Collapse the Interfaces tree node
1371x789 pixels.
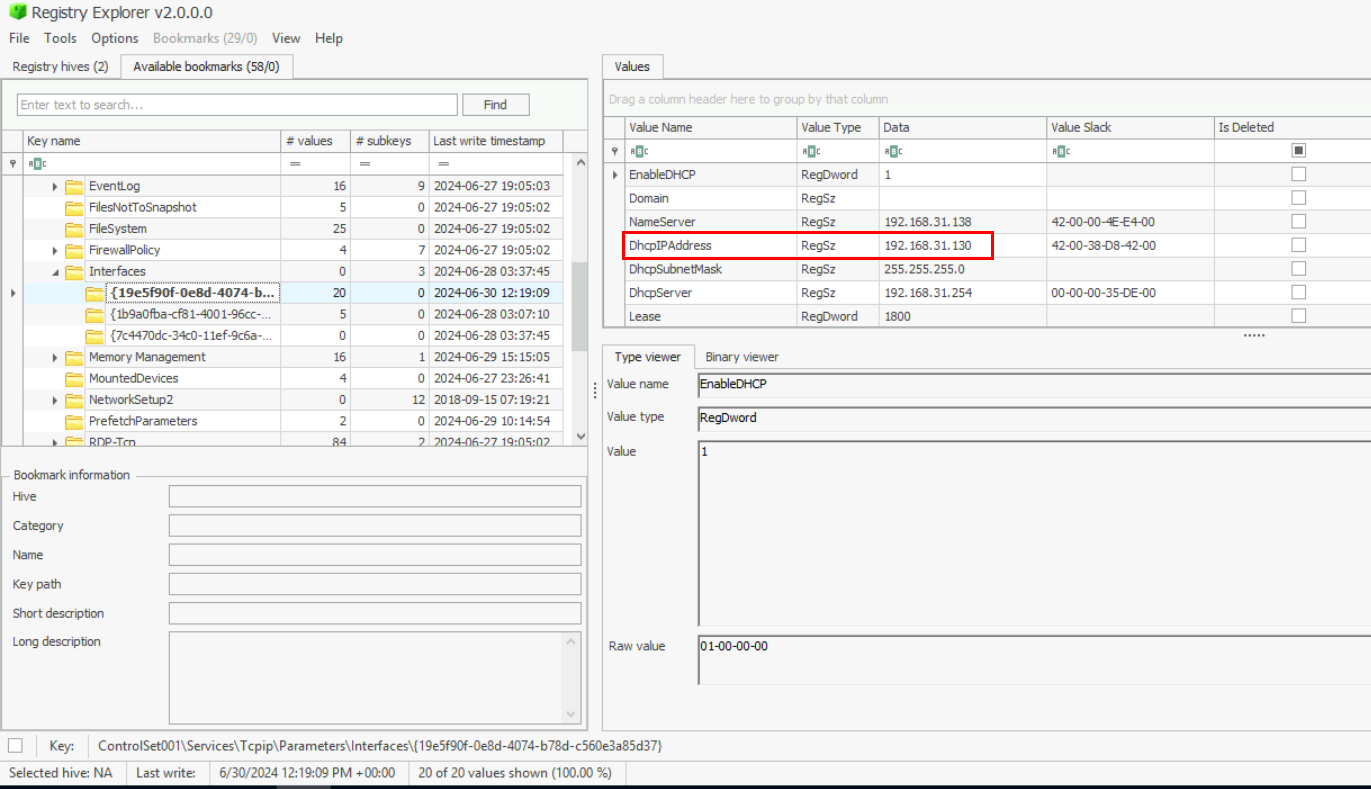click(x=55, y=272)
